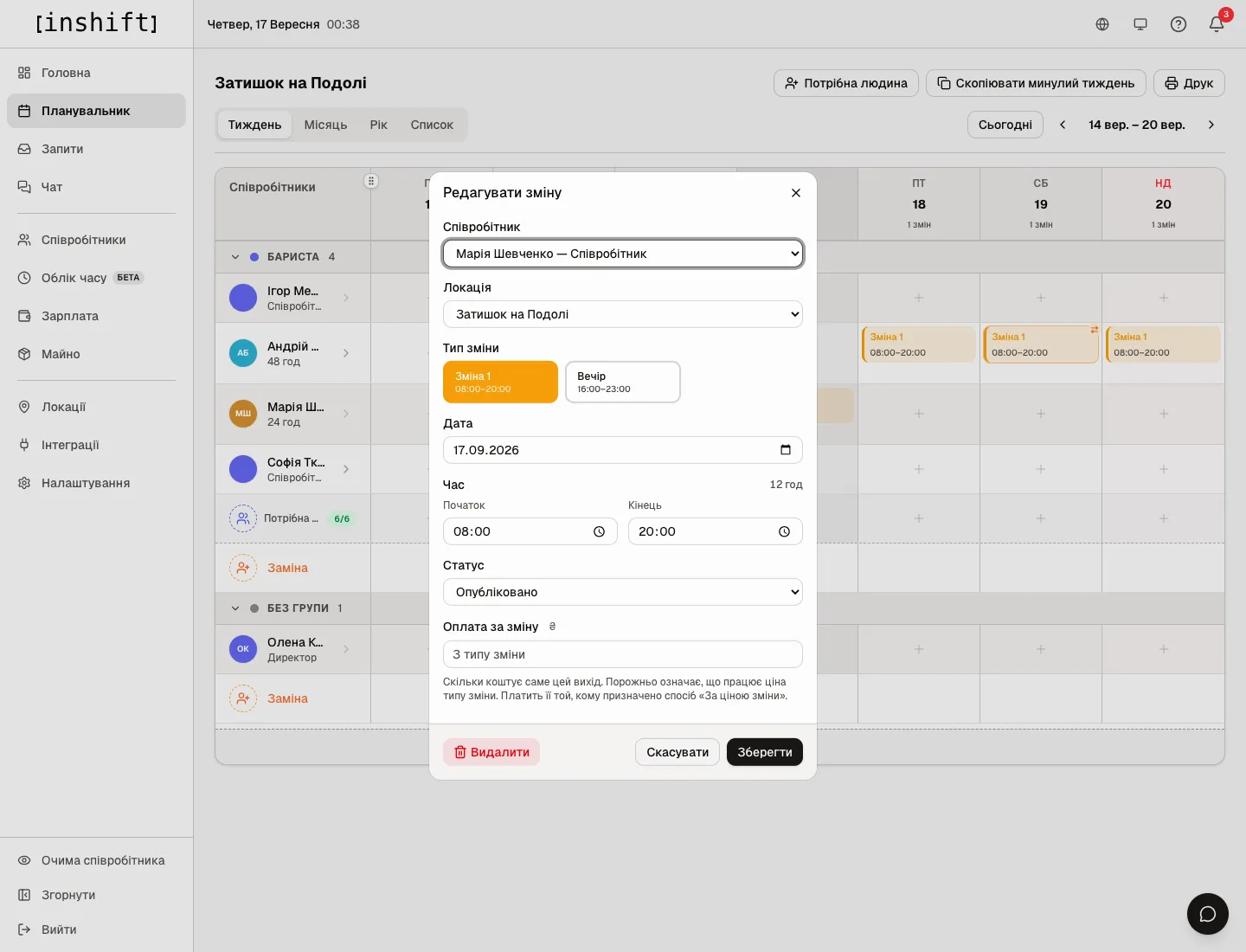The height and width of the screenshot is (952, 1246).
Task: Click the swap icon on Saturday's Зміна 1
Action: 1095,330
